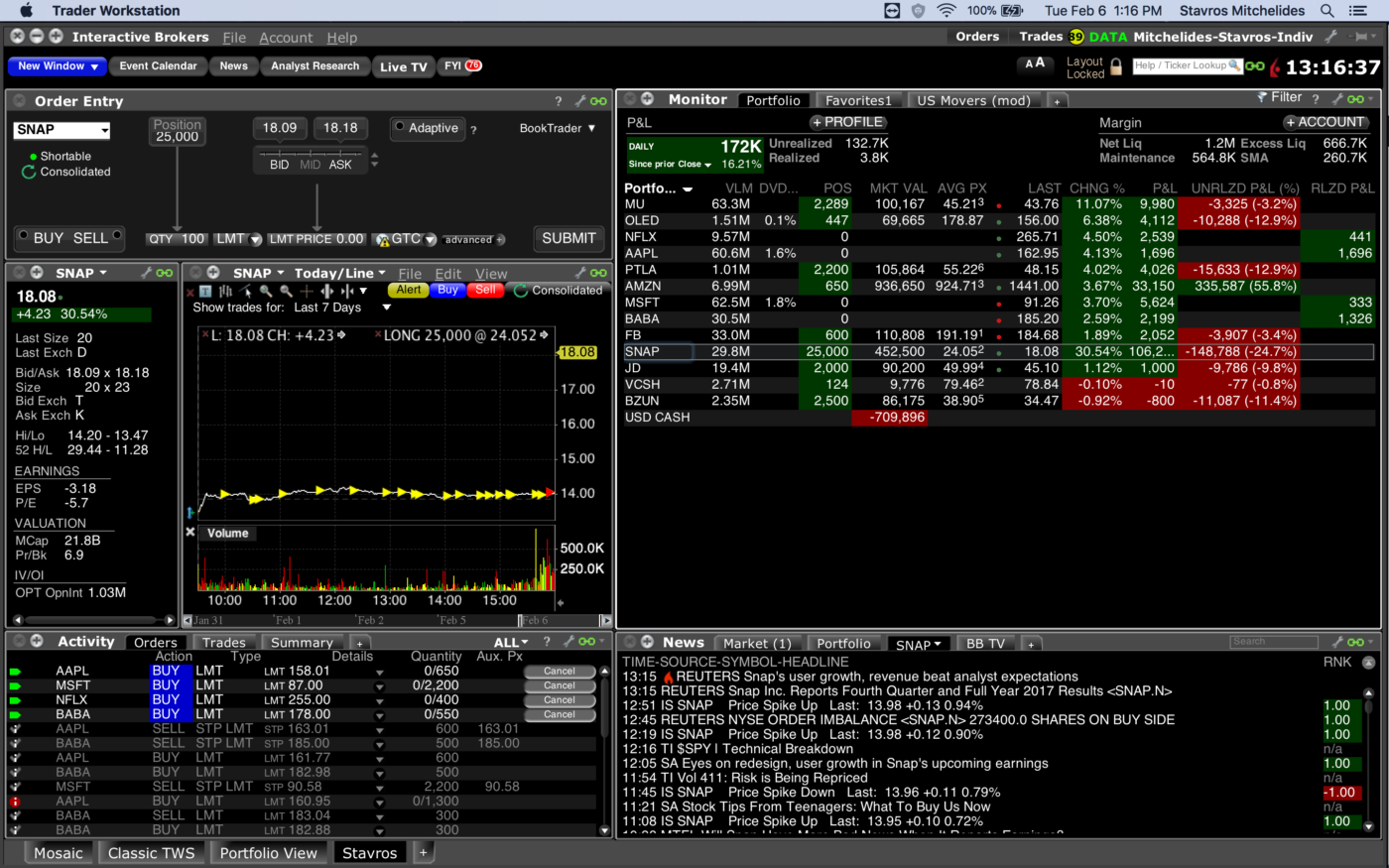Open FYI notifications

coord(462,66)
